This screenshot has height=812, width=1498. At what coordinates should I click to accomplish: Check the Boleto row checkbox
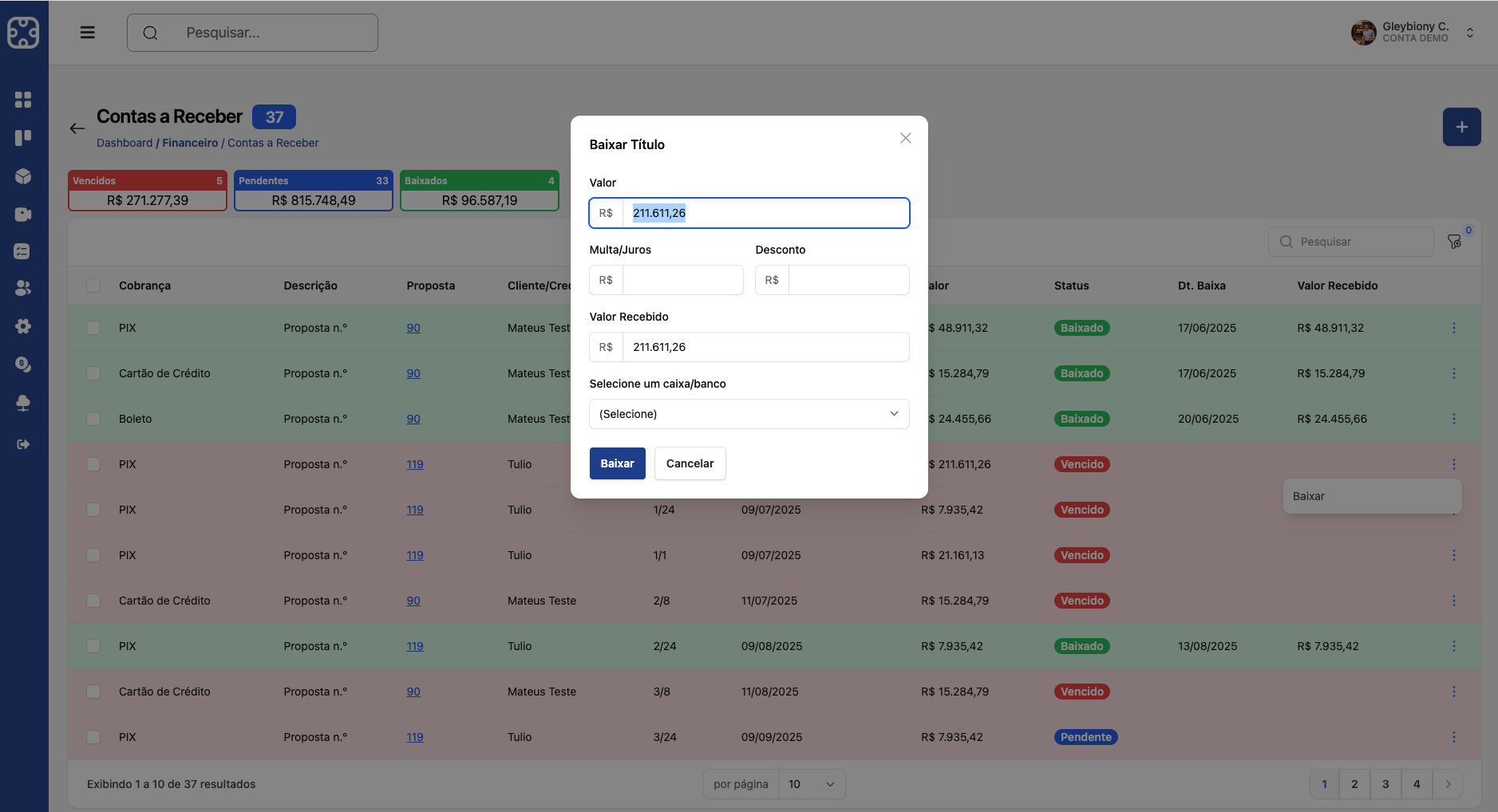coord(93,419)
